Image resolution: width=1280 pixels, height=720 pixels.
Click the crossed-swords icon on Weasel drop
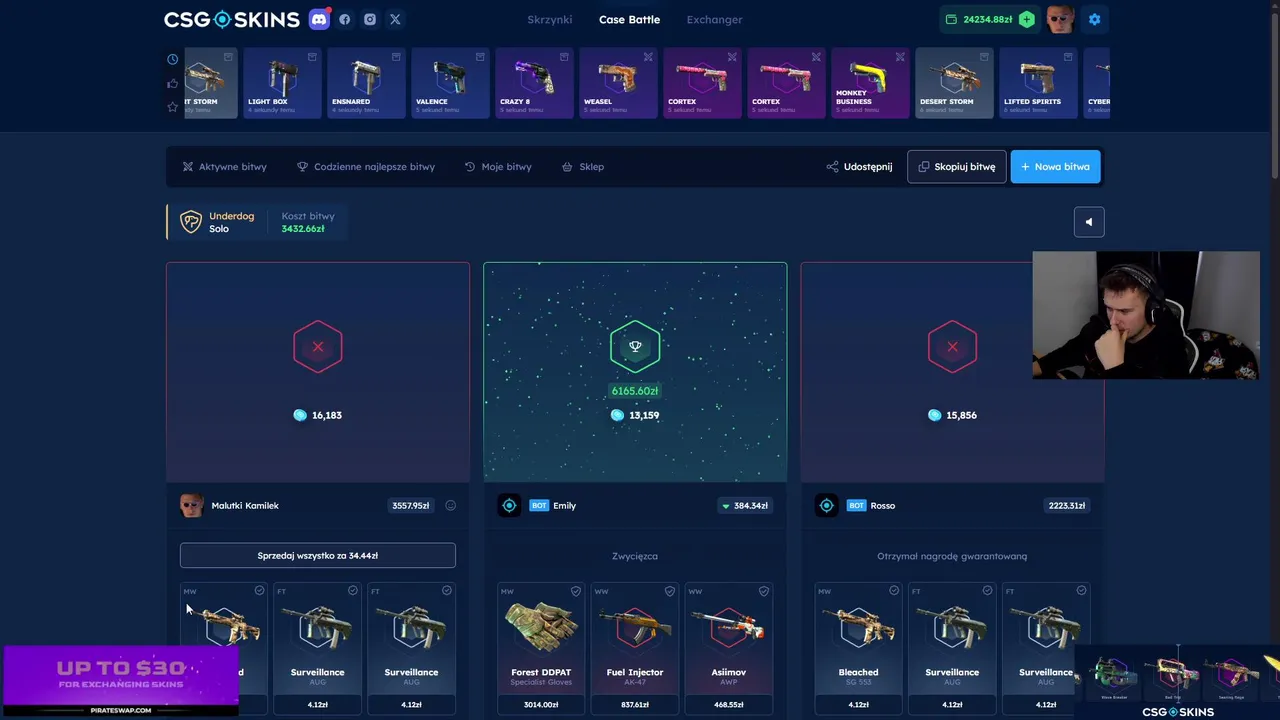[x=648, y=57]
